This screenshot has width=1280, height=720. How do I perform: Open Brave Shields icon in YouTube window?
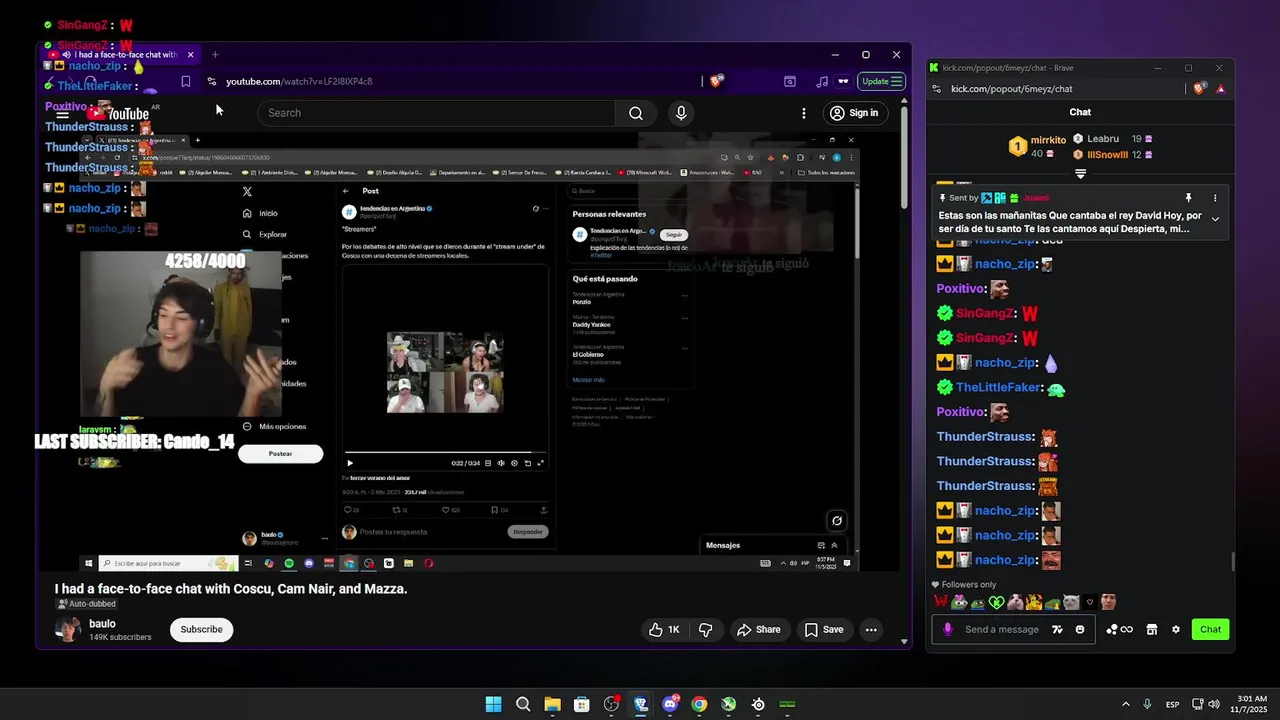[716, 81]
